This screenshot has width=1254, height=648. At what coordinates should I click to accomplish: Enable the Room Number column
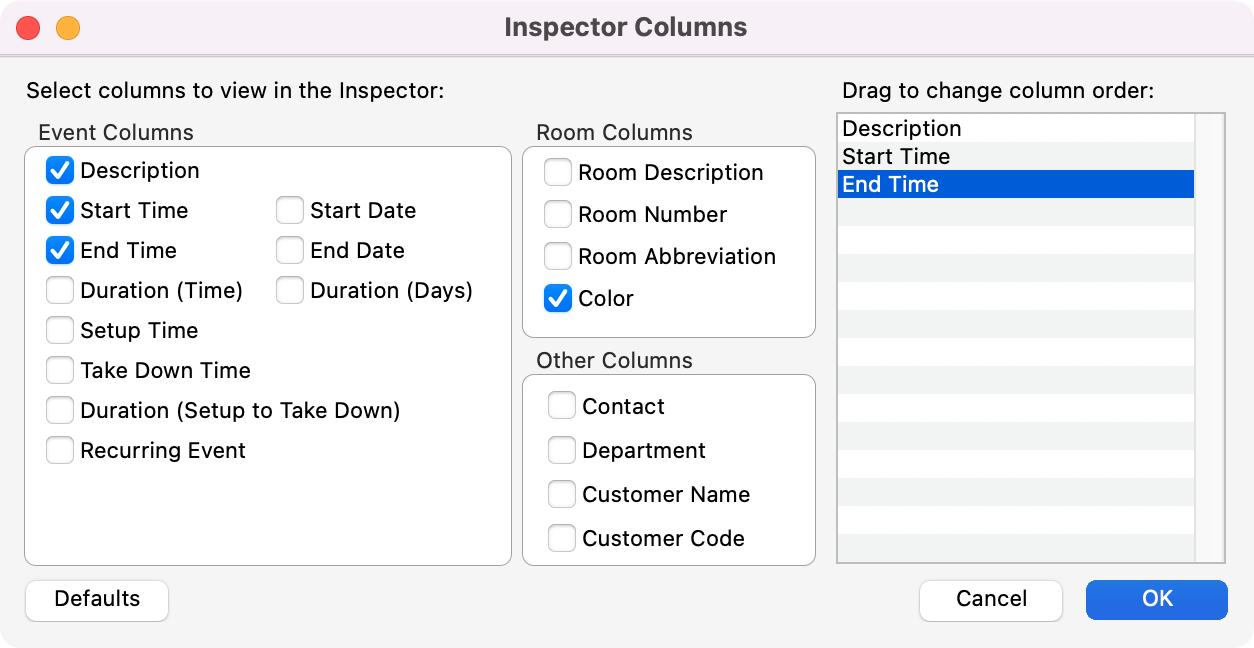point(558,215)
